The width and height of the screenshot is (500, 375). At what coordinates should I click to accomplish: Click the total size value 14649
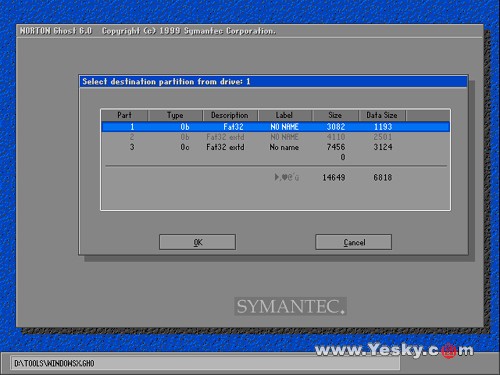click(334, 177)
